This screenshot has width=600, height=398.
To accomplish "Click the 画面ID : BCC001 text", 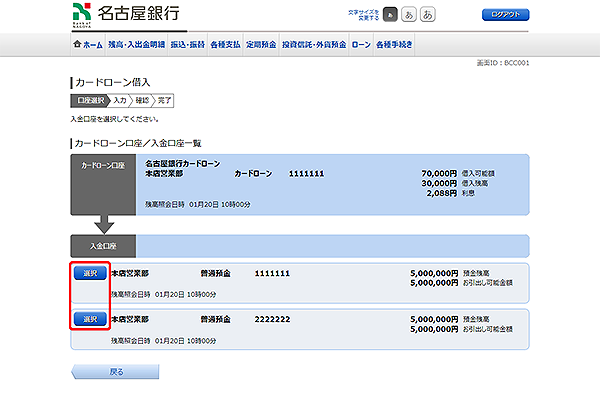I will tap(503, 63).
